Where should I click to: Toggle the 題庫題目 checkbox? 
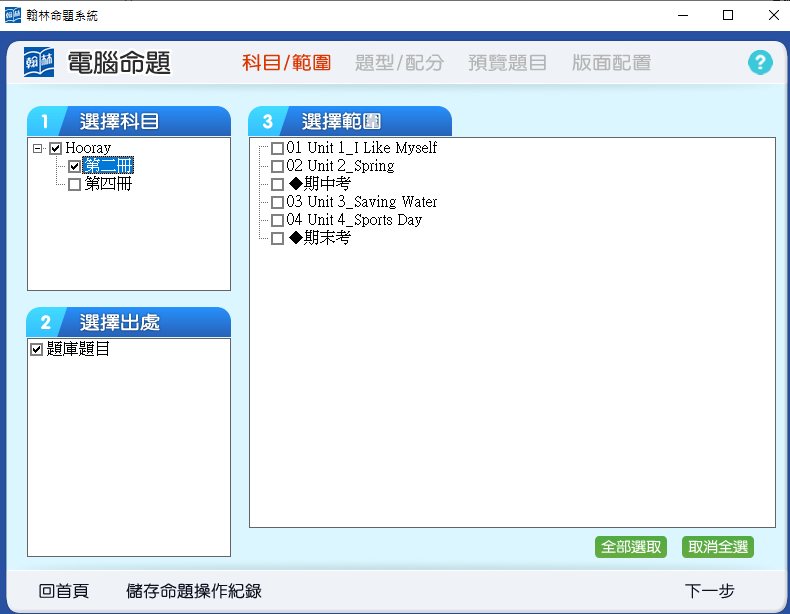coord(36,349)
